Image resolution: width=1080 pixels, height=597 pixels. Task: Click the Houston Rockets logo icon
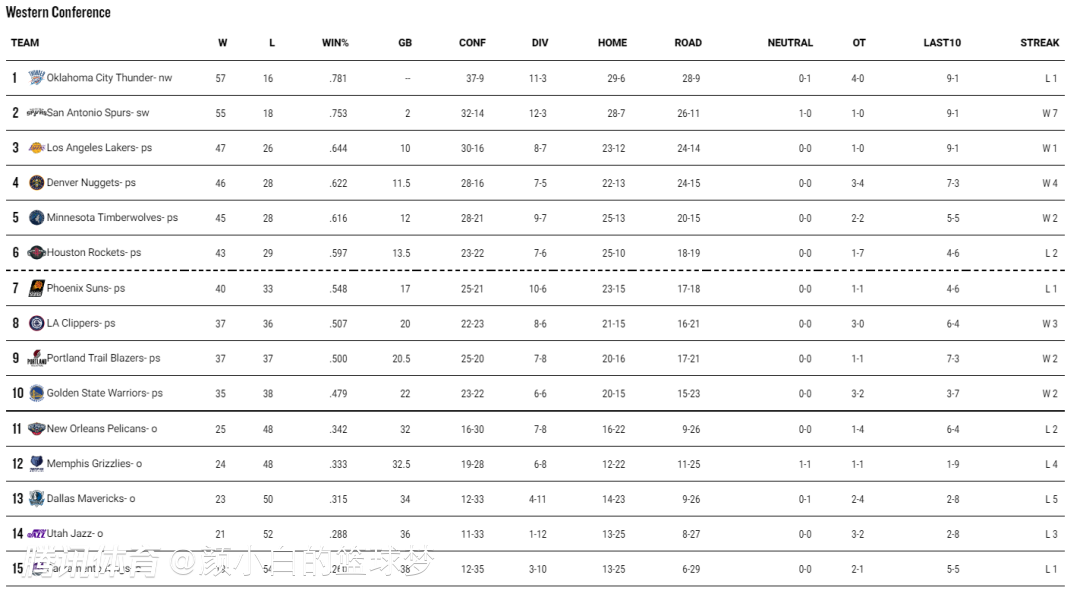tap(37, 253)
